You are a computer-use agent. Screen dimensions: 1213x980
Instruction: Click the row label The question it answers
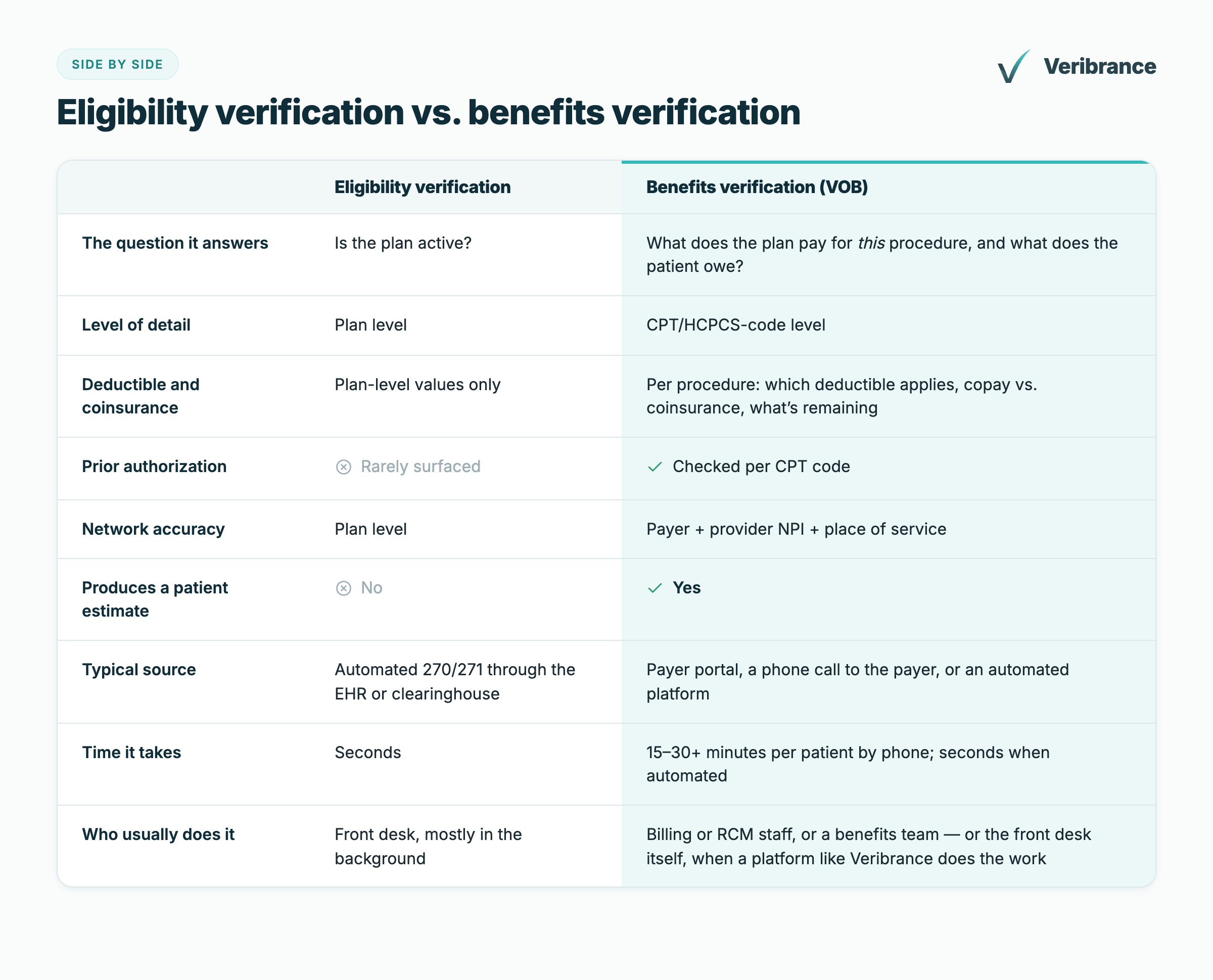coord(175,243)
